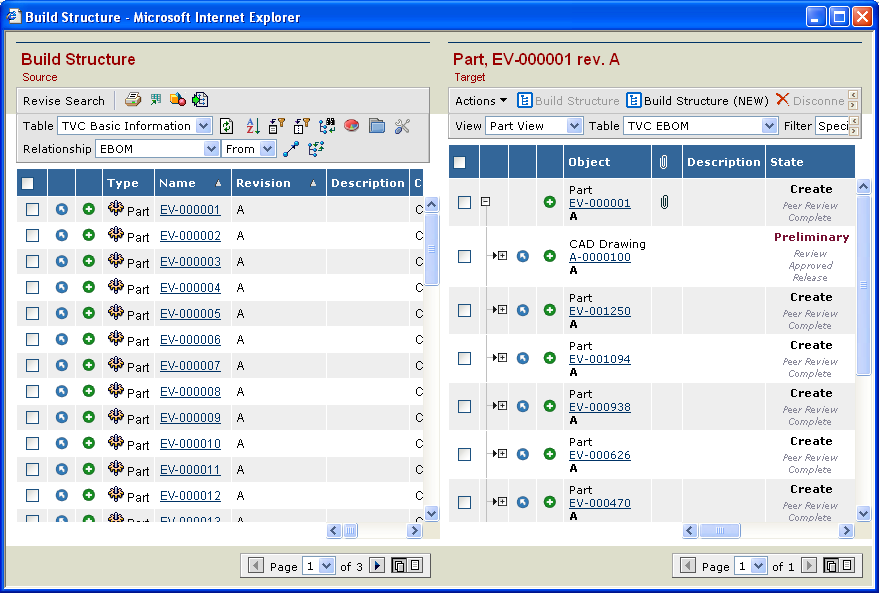Click Build Structure (NEW) button
This screenshot has width=879, height=593.
point(698,100)
